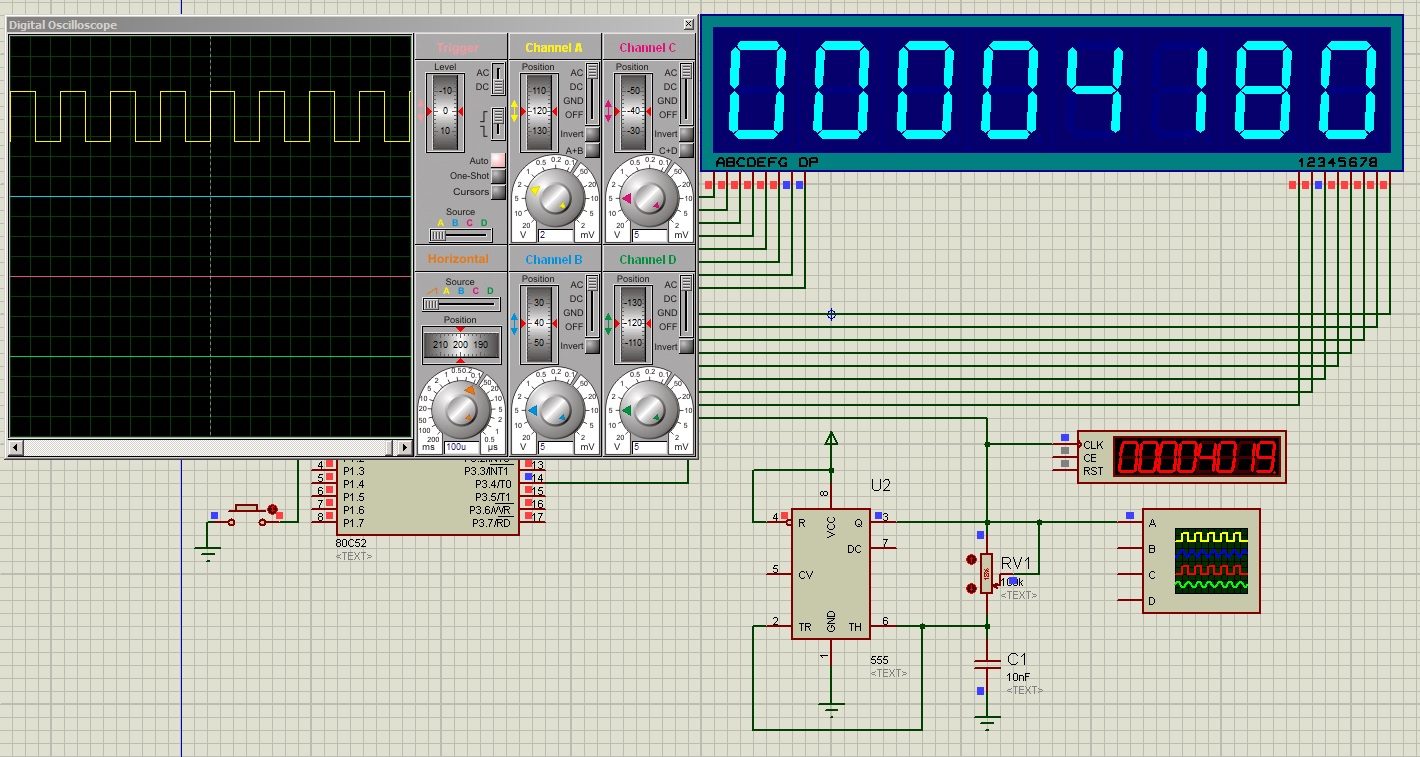This screenshot has width=1420, height=757.
Task: Click Channel D Position thumbwheel
Action: pyautogui.click(x=632, y=323)
